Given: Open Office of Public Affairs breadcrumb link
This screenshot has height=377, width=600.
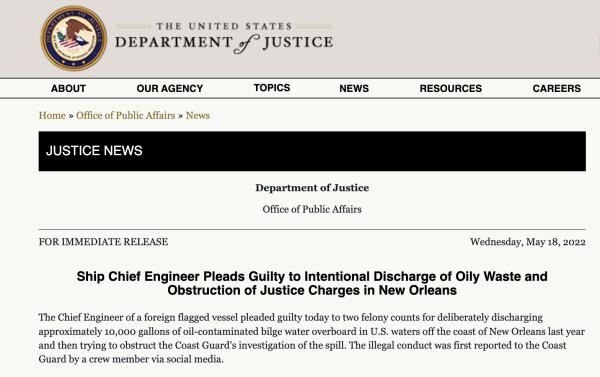Looking at the screenshot, I should [x=126, y=115].
